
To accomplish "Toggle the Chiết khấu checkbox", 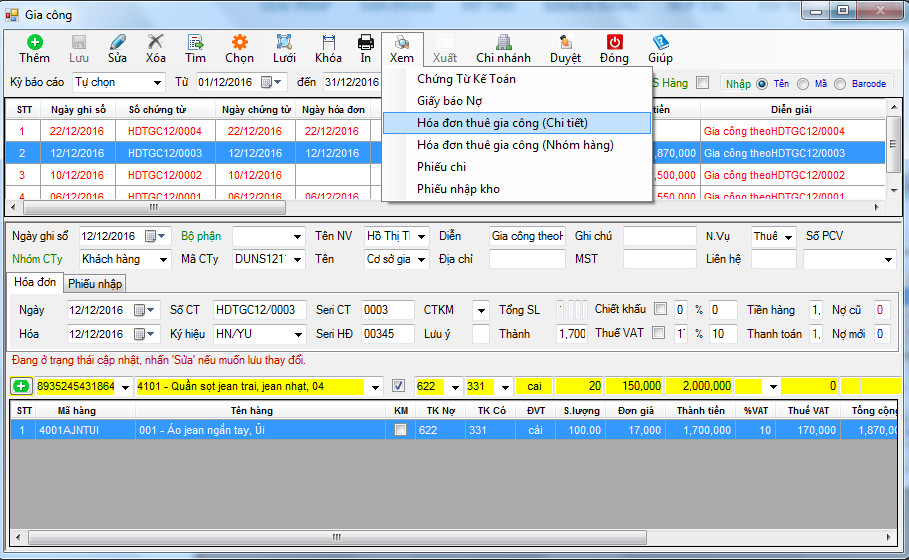I will click(x=660, y=309).
